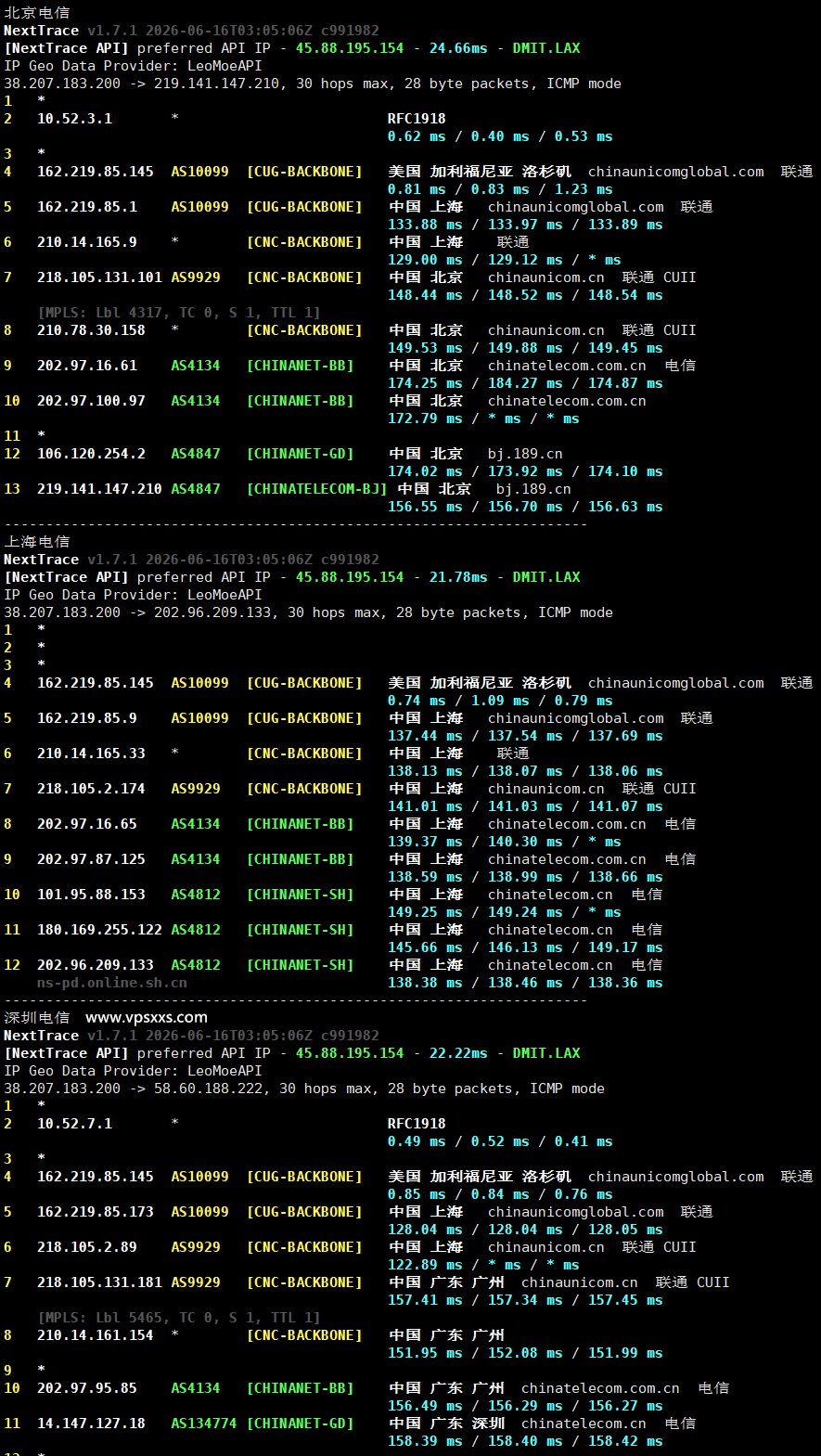Click hop IP 210.14.161.154
Screen dimensions: 821x1456
pos(96,1335)
